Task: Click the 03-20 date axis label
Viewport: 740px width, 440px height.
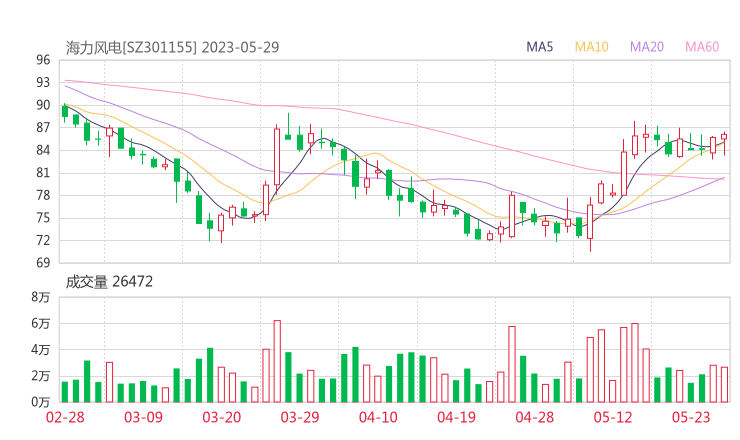Action: click(222, 417)
